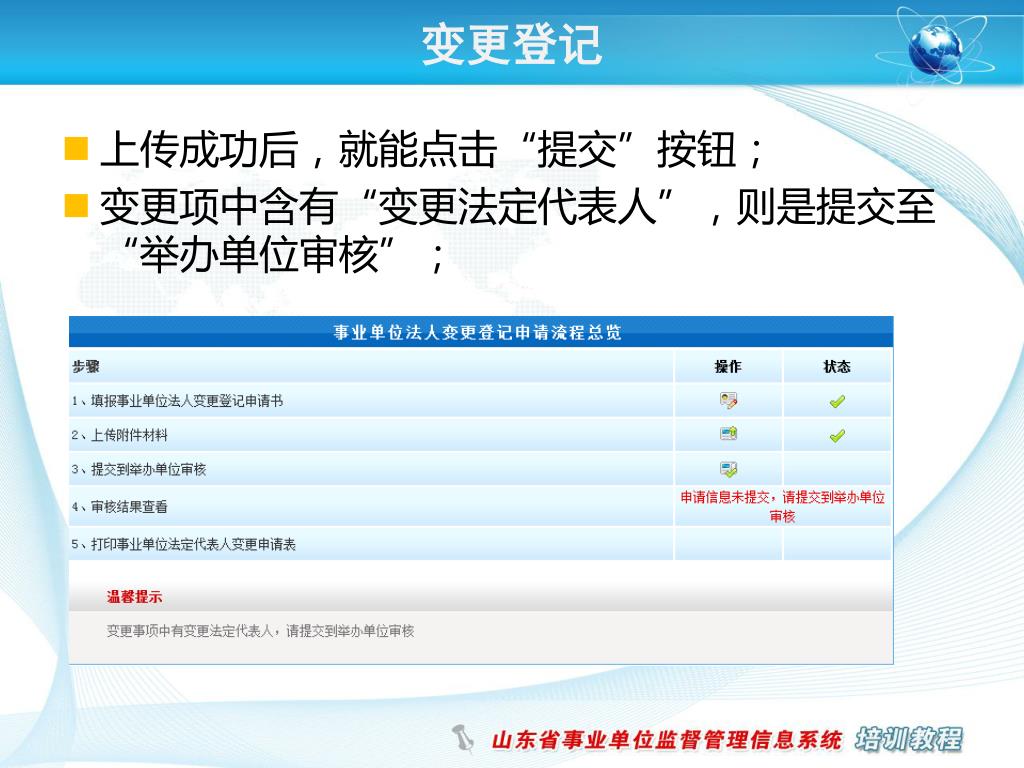The image size is (1024, 768).
Task: Click panel title 事业单位法人变更登记申请流程总览
Action: click(477, 332)
